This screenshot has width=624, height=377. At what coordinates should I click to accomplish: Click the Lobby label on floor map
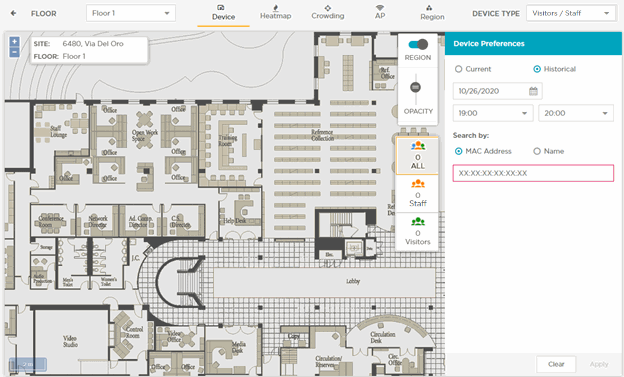click(x=353, y=281)
